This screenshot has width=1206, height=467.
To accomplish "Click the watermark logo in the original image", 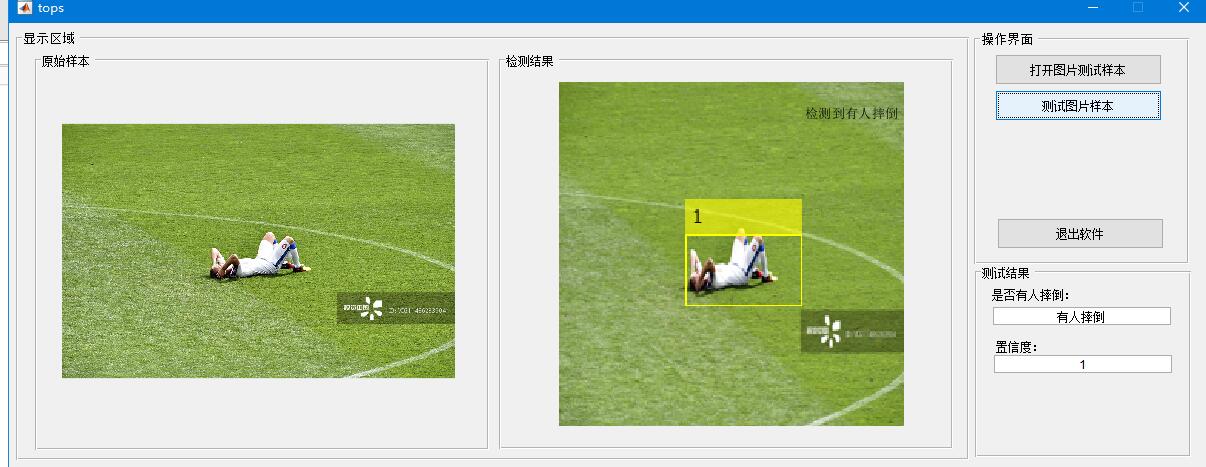I will pyautogui.click(x=374, y=309).
